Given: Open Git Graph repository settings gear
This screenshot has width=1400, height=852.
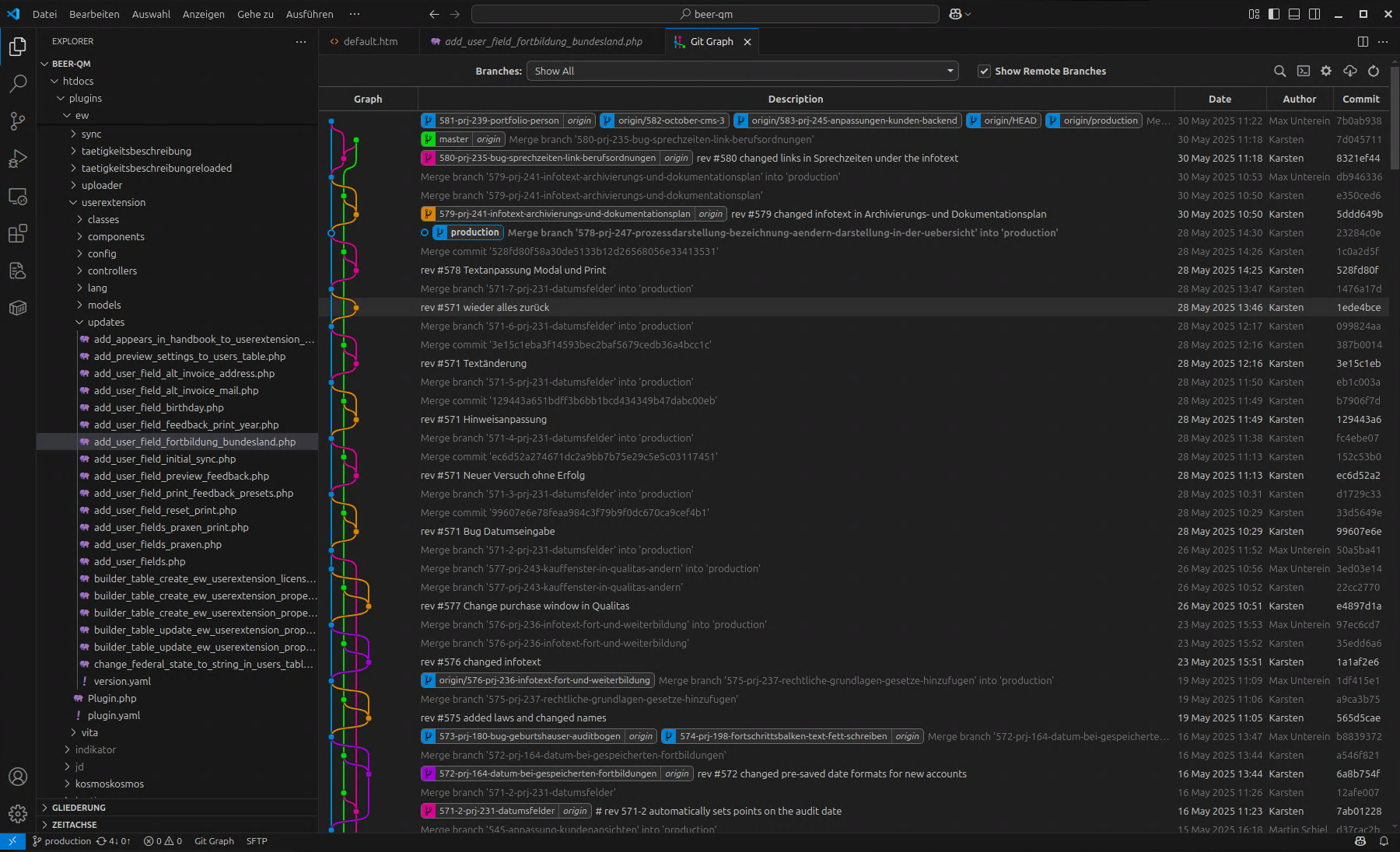Looking at the screenshot, I should (x=1326, y=72).
